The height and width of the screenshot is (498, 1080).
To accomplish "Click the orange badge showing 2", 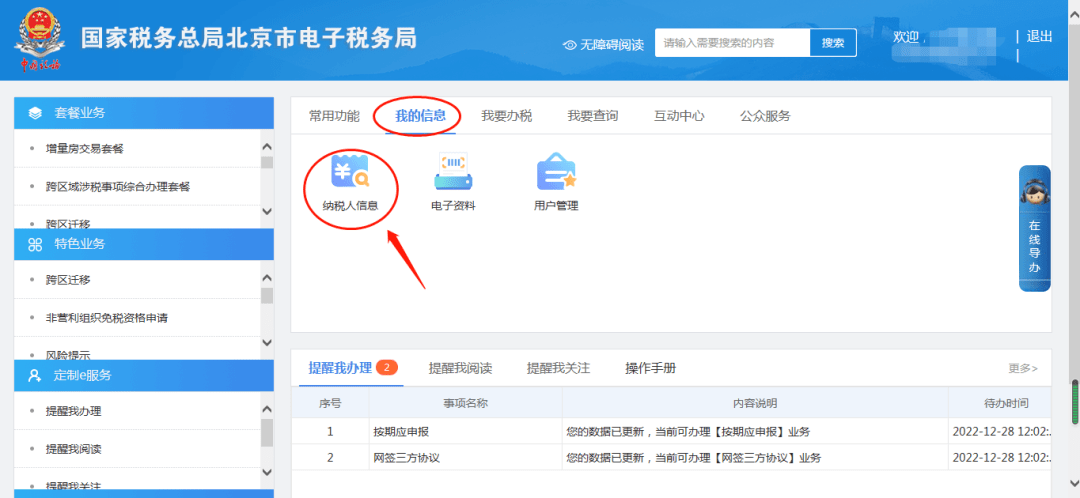I will coord(387,367).
